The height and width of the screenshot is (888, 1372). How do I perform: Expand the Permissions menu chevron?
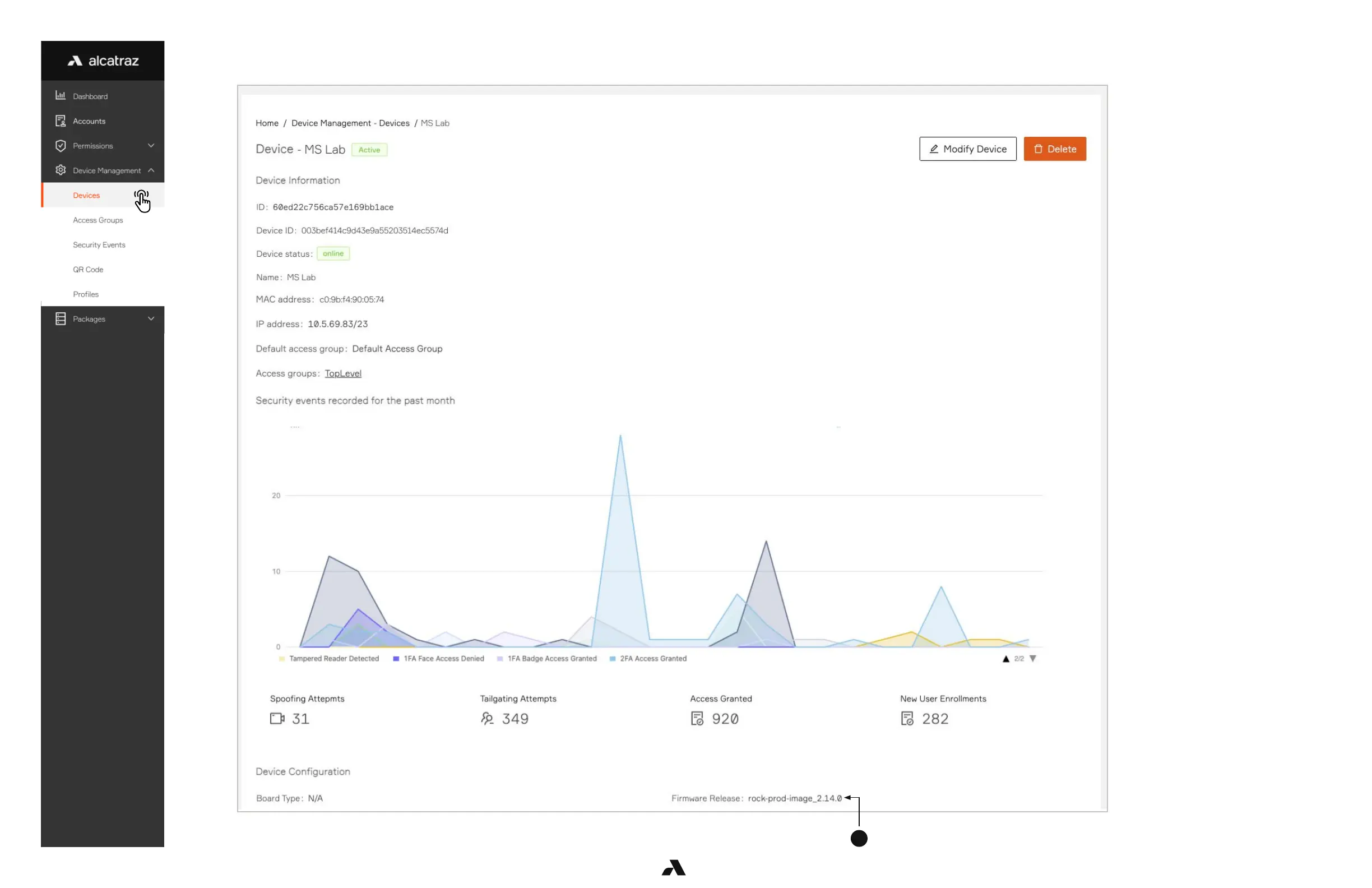pyautogui.click(x=151, y=145)
